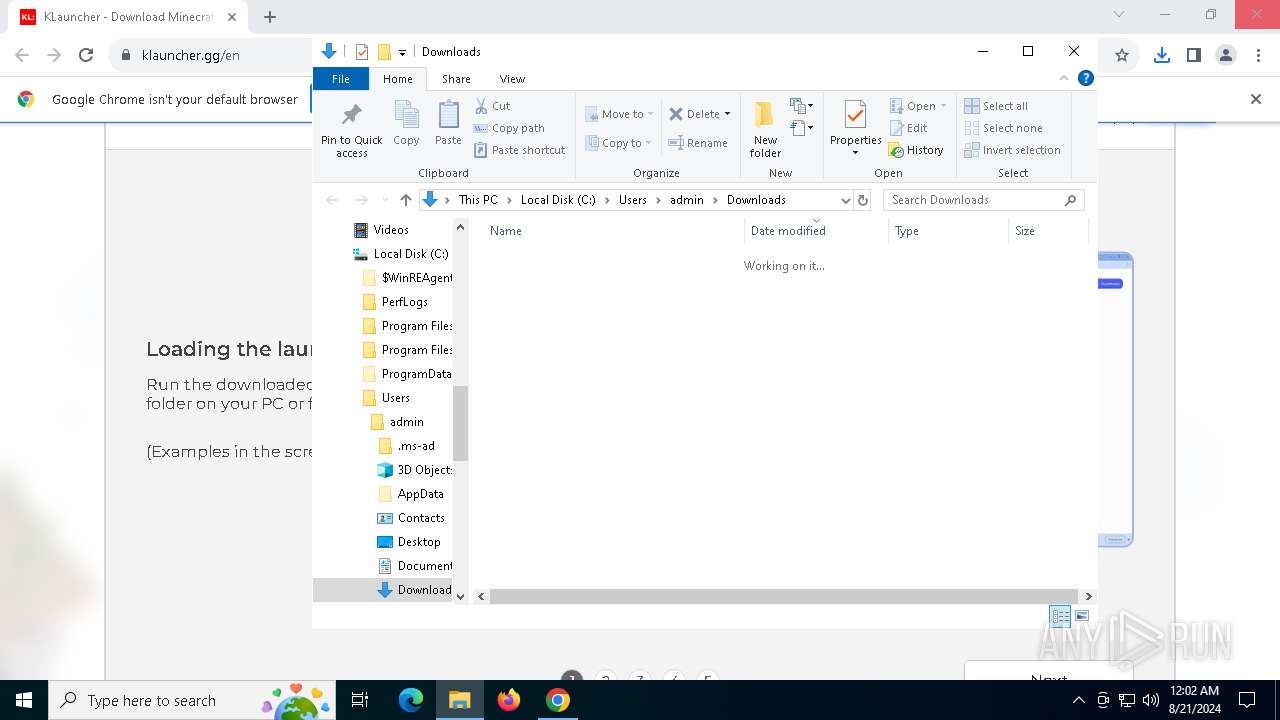
Task: Click the Search Downloads field
Action: pyautogui.click(x=983, y=200)
